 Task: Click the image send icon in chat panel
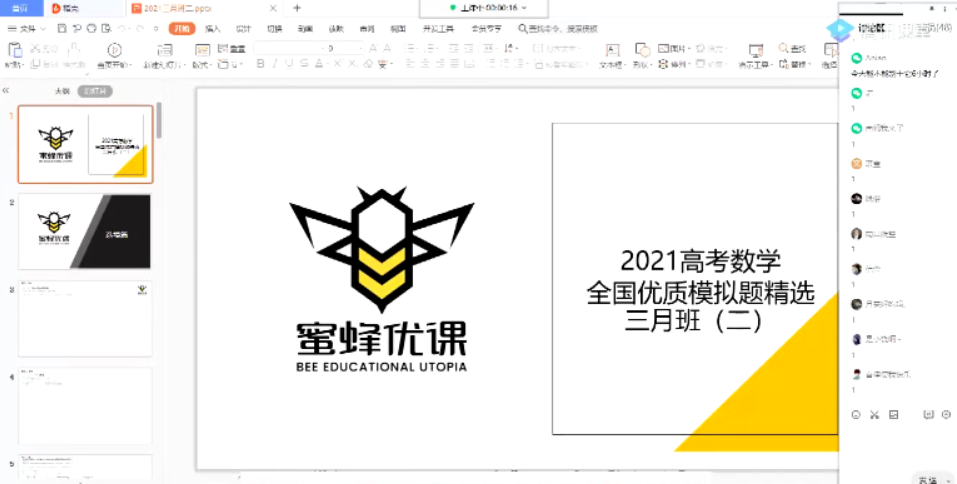click(x=894, y=415)
